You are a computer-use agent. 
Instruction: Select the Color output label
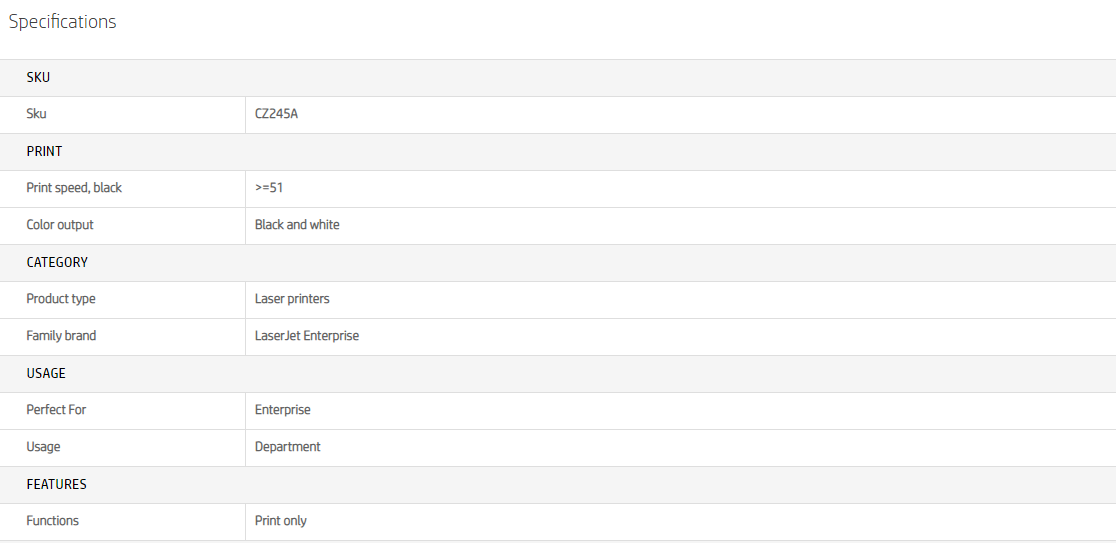[x=60, y=225]
